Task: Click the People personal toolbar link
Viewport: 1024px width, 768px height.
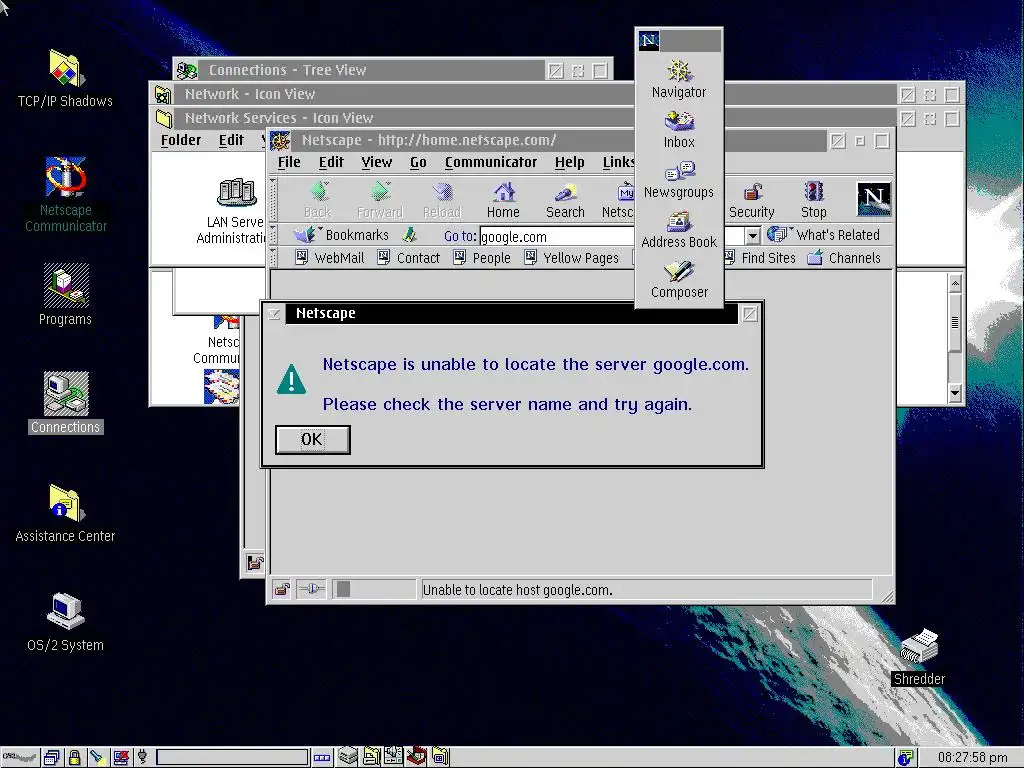Action: [x=482, y=258]
